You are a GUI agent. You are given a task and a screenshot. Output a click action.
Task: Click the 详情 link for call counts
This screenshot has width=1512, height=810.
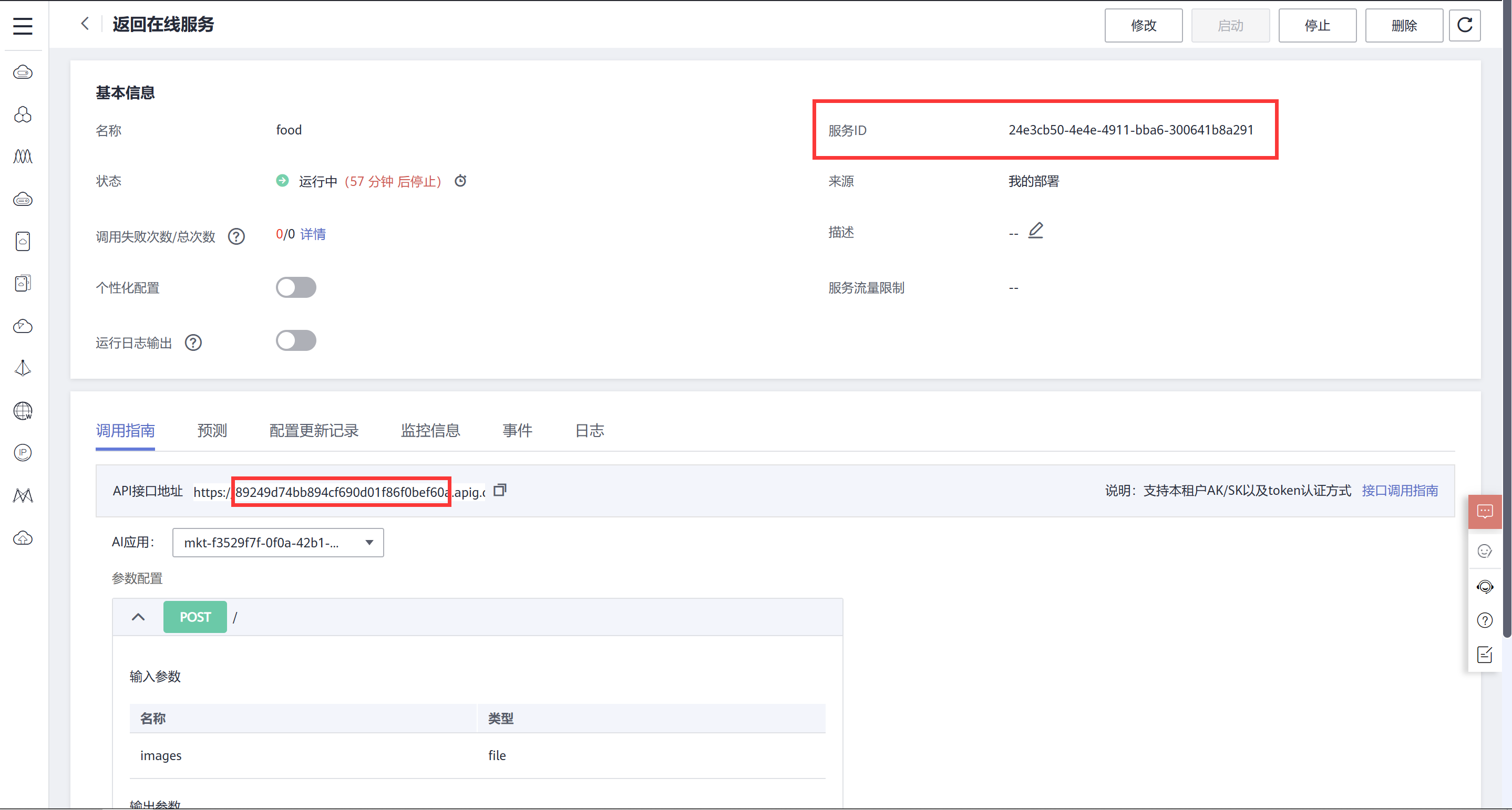[313, 234]
